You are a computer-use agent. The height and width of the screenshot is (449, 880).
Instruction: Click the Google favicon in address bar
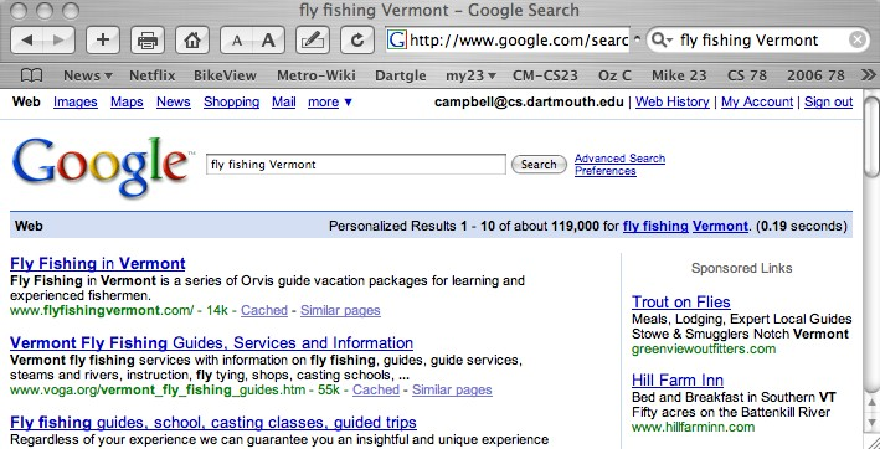point(397,40)
